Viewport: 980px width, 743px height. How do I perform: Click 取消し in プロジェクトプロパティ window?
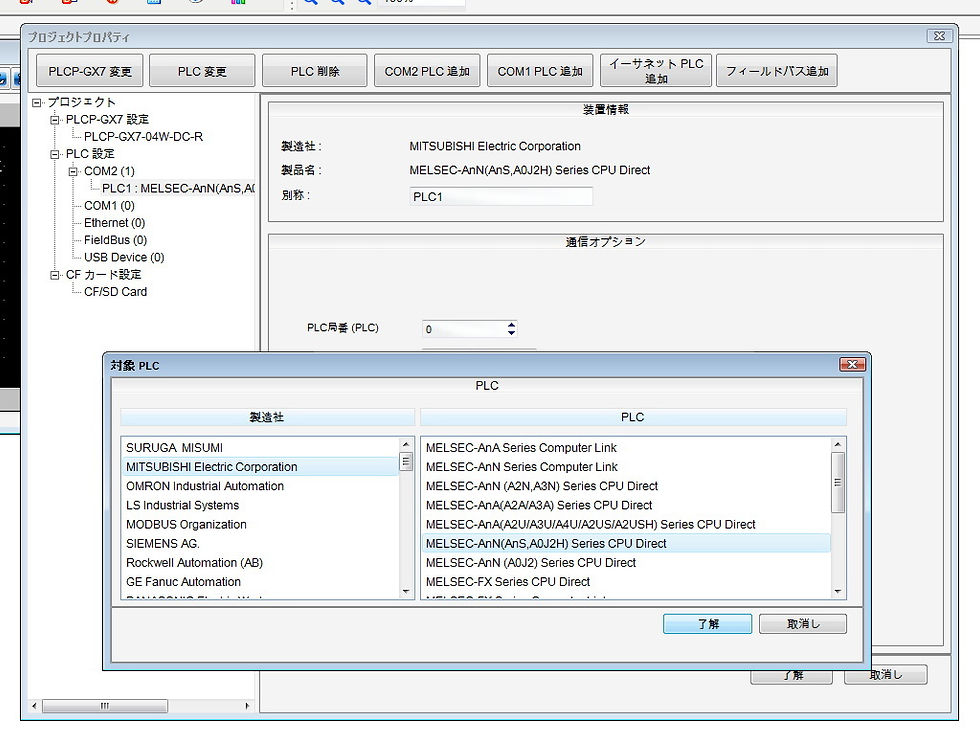pyautogui.click(x=885, y=675)
